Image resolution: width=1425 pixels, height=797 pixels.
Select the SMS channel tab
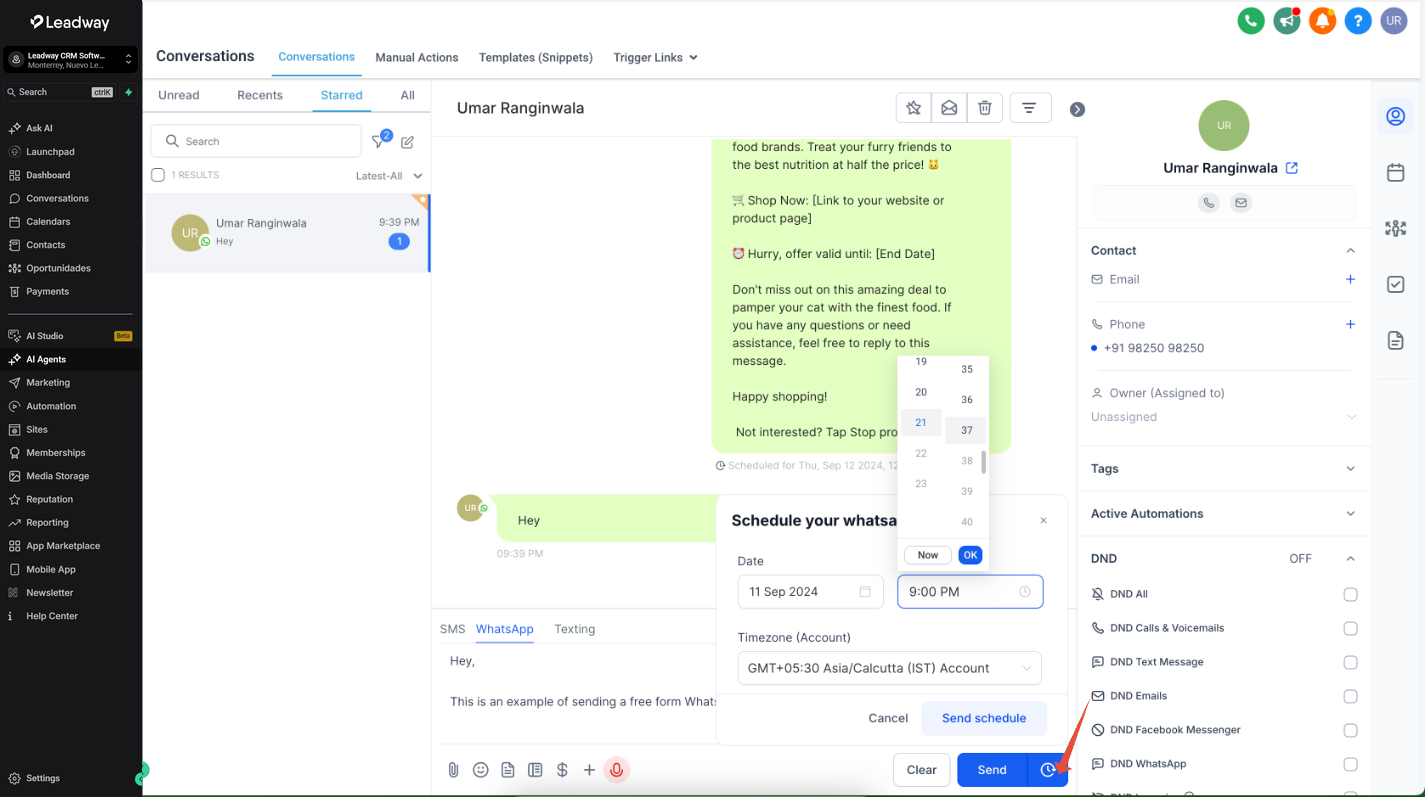tap(453, 629)
